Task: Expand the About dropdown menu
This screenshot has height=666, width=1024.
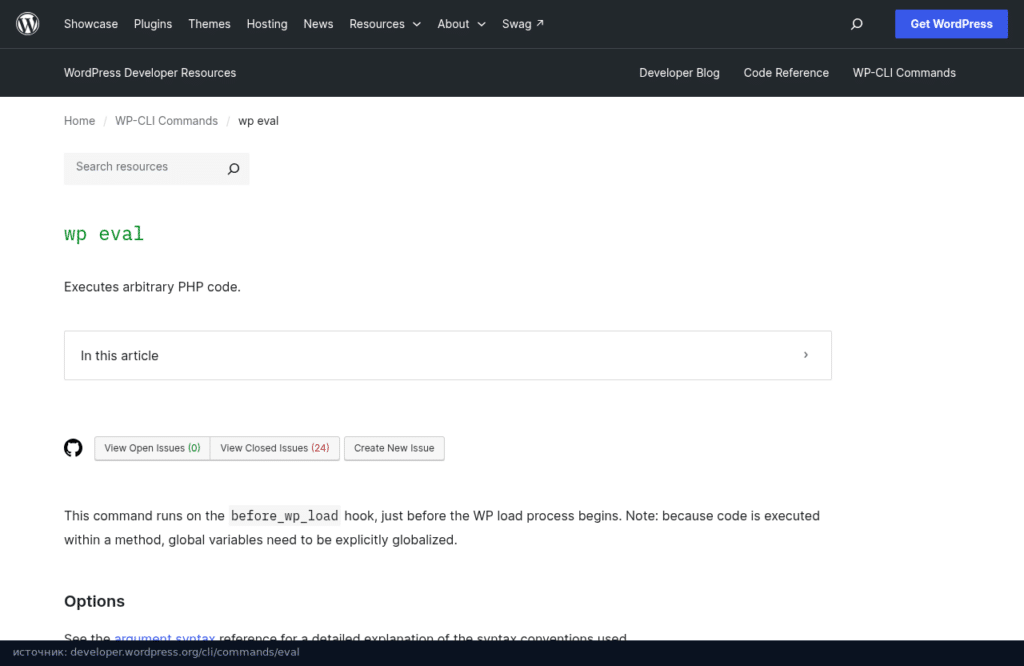Action: pyautogui.click(x=461, y=24)
